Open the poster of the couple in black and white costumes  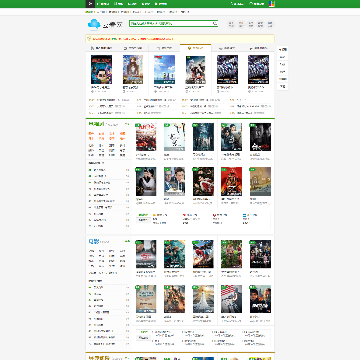pyautogui.click(x=146, y=182)
